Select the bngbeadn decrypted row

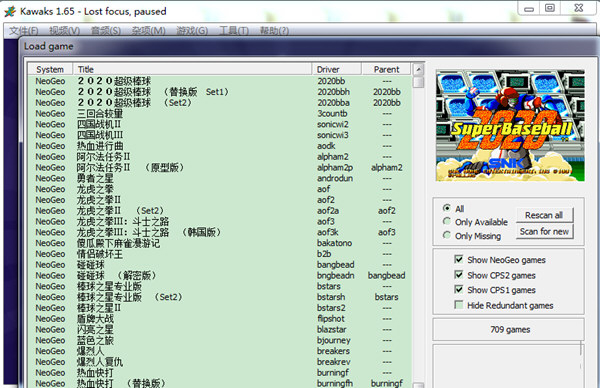coord(220,276)
